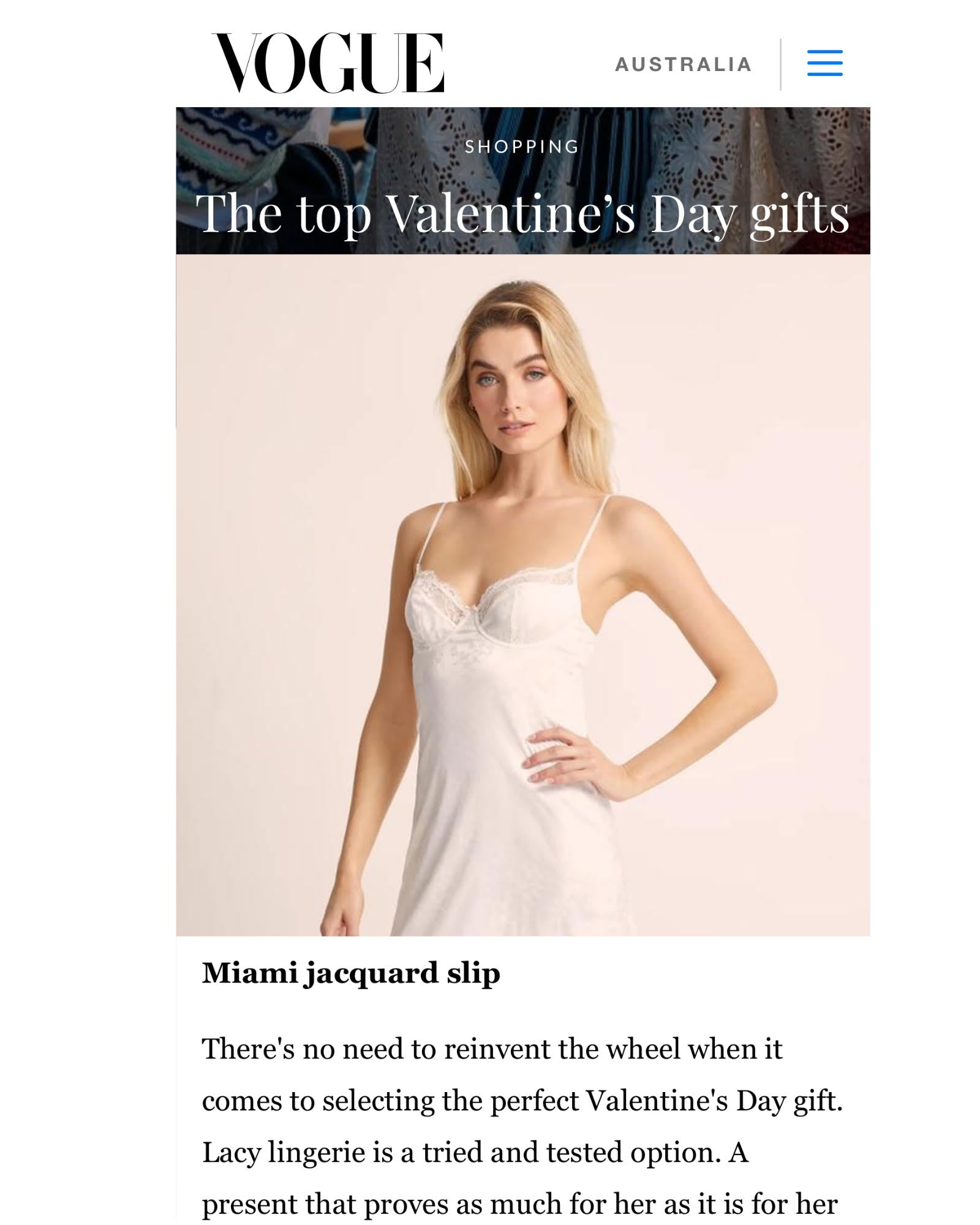The width and height of the screenshot is (980, 1225).
Task: Select the AUSTRALIA edition label
Action: 683,64
